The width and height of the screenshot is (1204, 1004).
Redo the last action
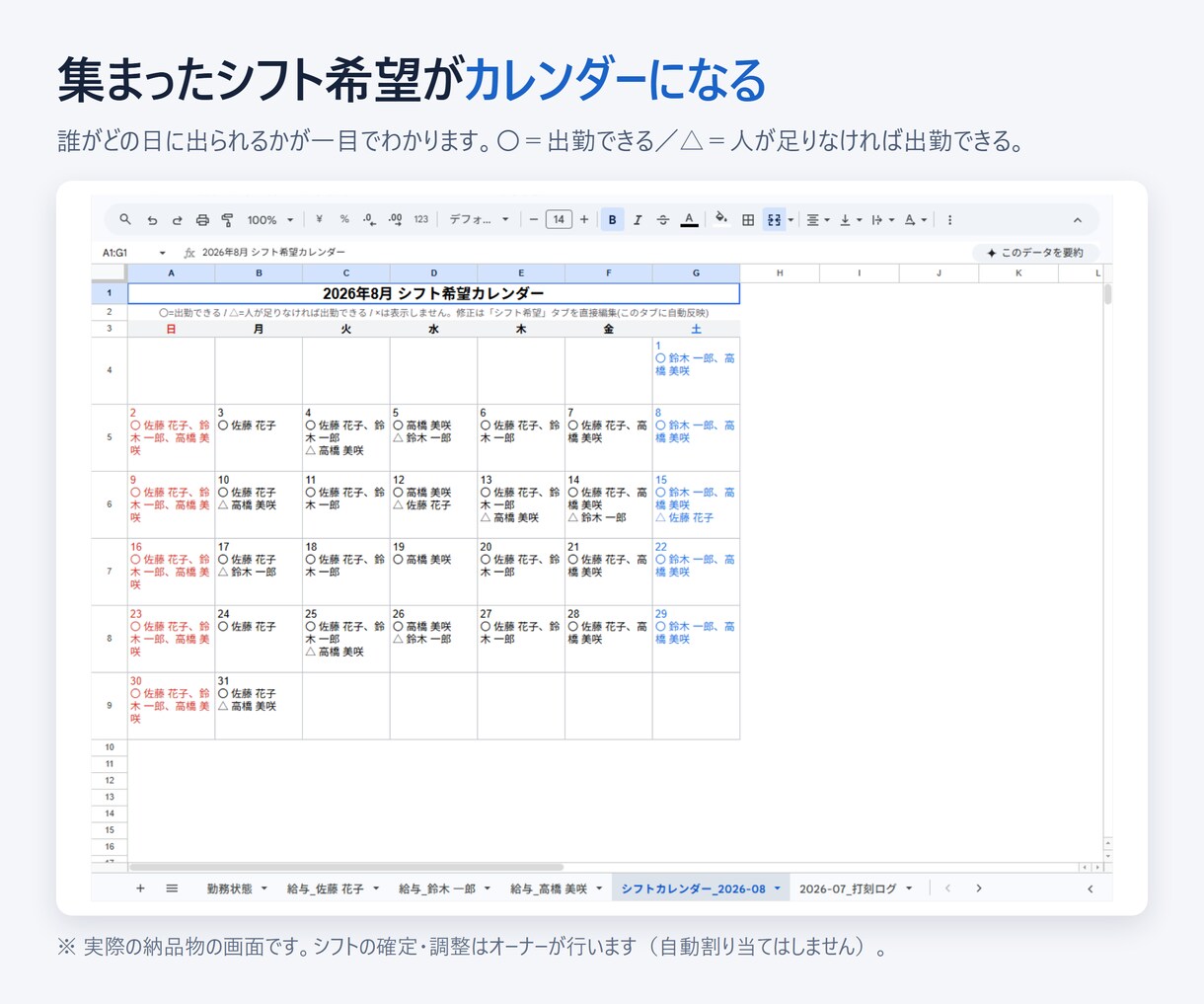pyautogui.click(x=178, y=220)
